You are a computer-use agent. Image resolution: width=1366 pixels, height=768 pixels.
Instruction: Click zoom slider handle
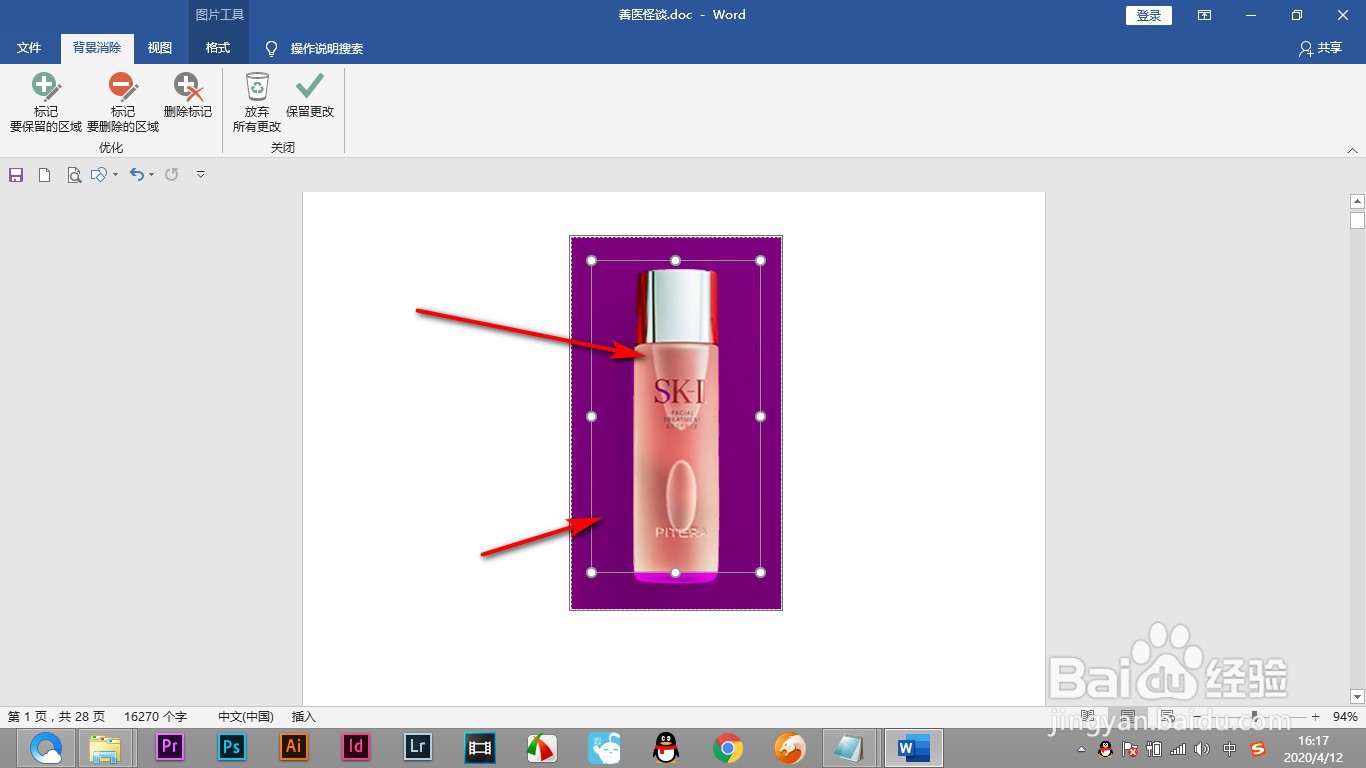tap(1255, 717)
